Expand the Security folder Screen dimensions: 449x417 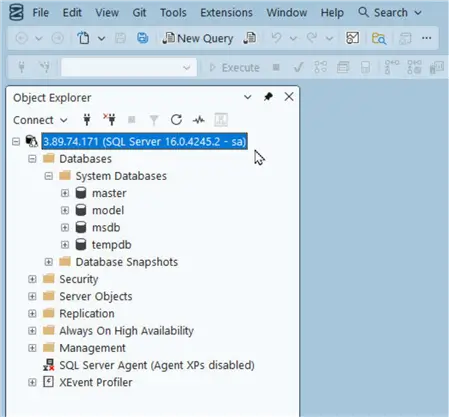click(32, 279)
